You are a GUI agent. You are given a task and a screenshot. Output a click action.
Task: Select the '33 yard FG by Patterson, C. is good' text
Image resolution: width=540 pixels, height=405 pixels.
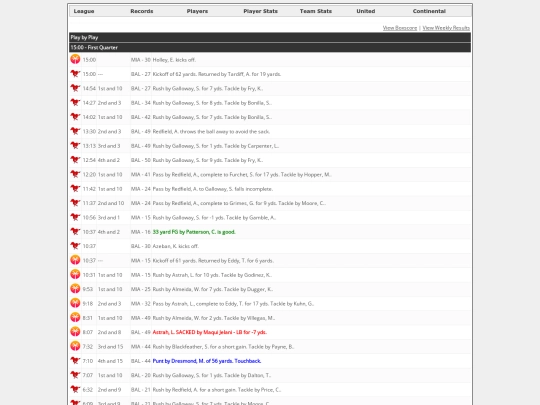(x=194, y=232)
